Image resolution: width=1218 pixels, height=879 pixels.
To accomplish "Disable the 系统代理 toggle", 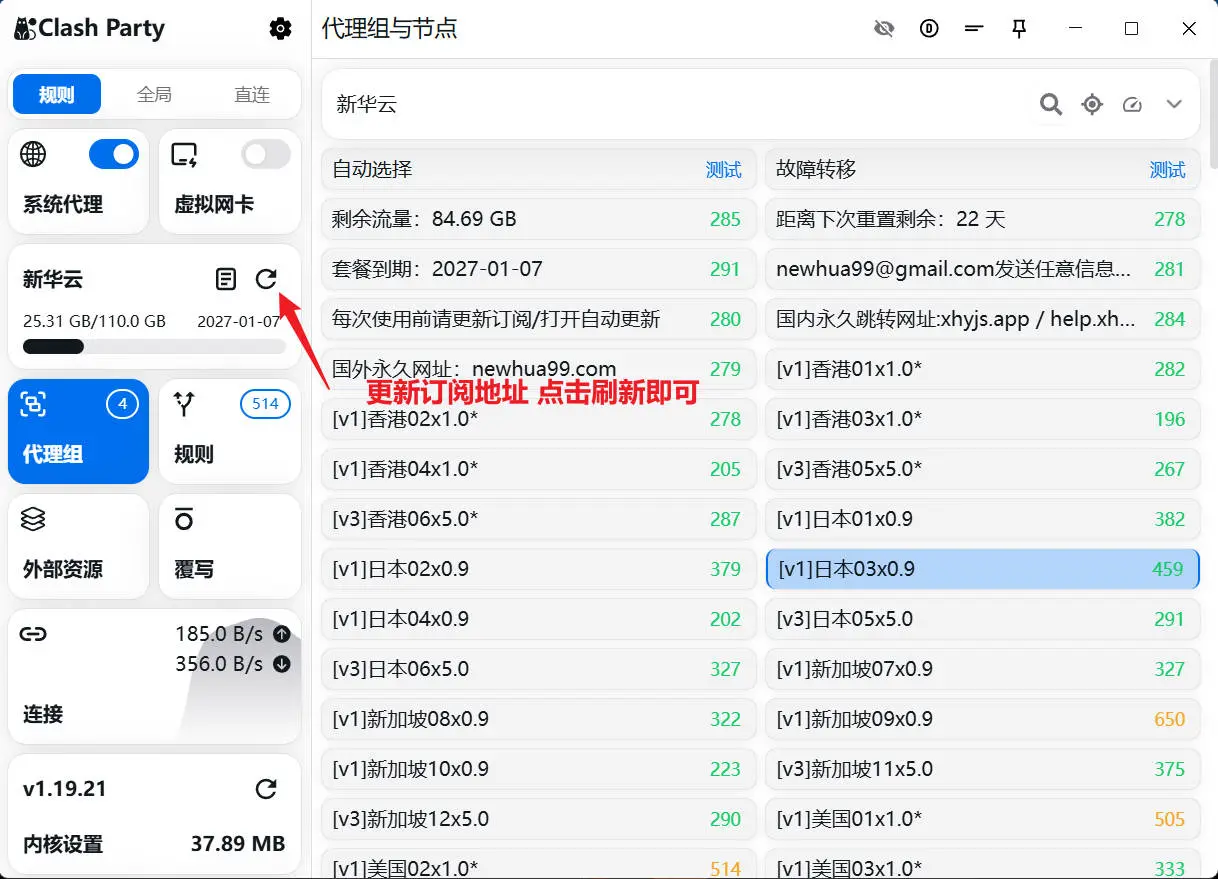I will [113, 154].
